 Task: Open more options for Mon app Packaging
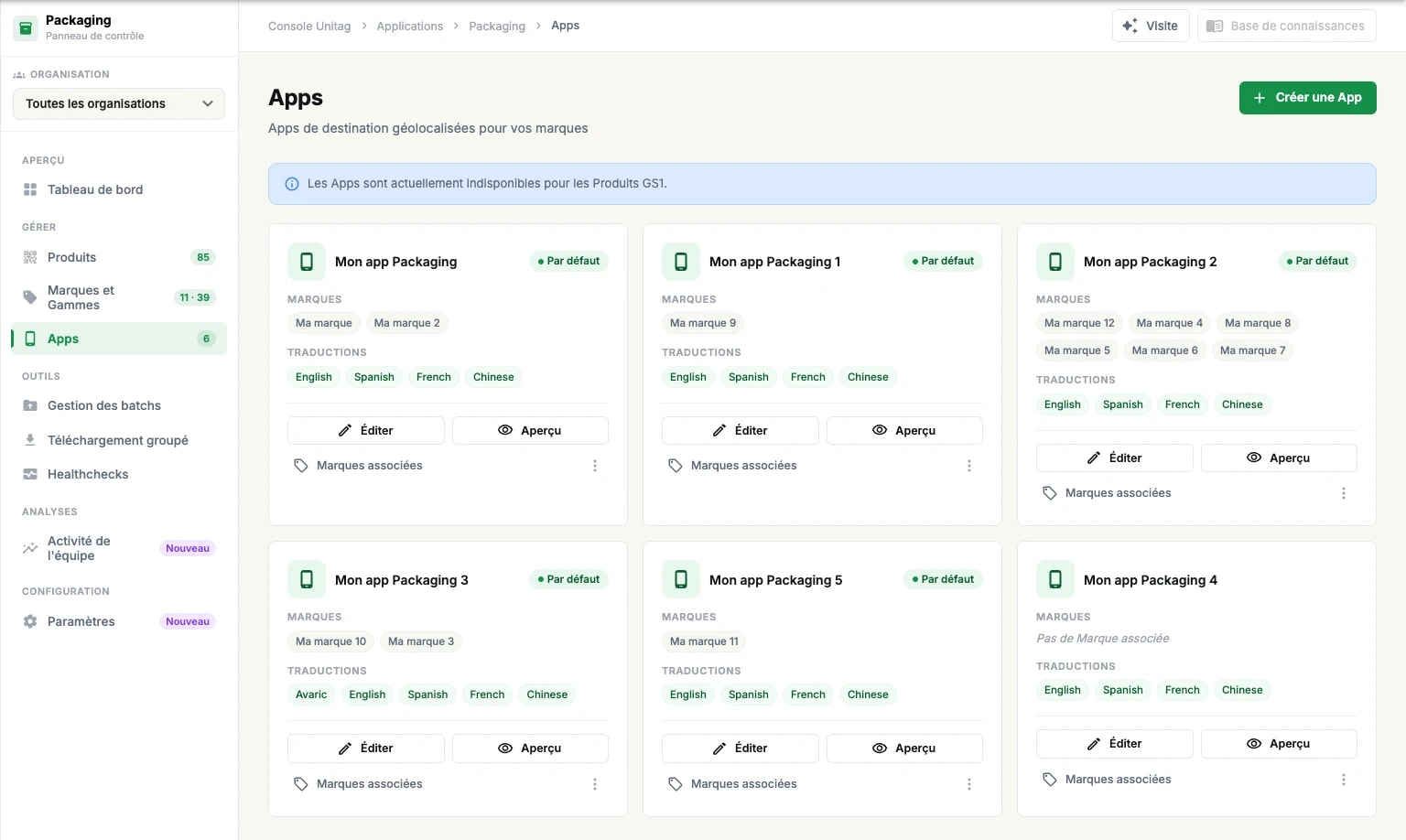595,466
